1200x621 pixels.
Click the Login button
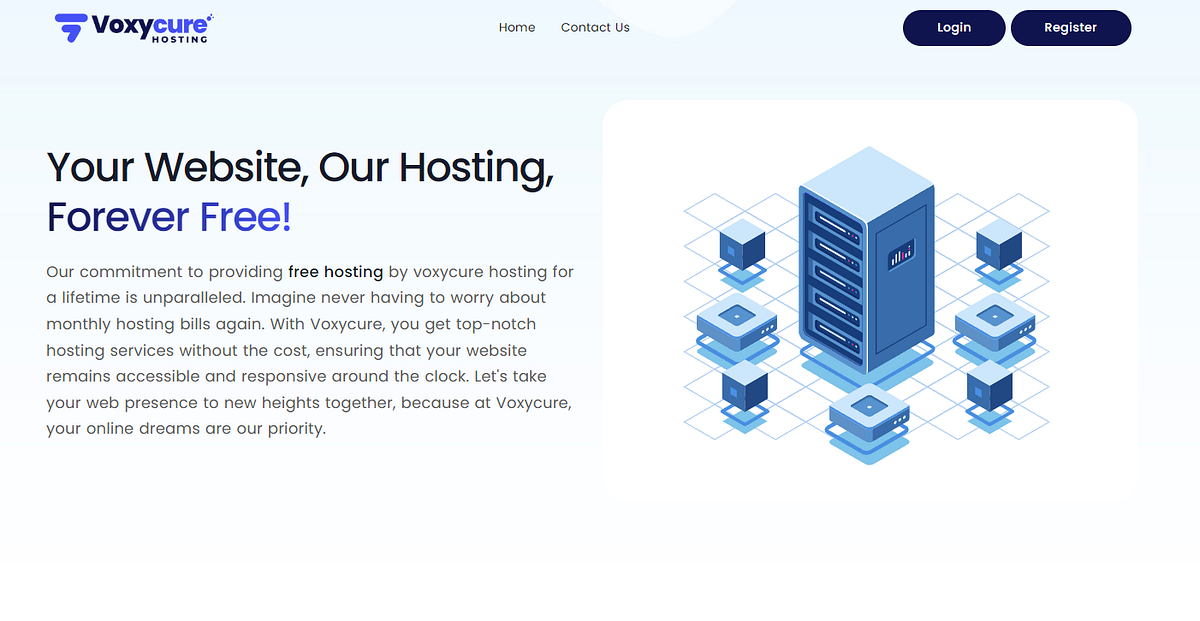tap(953, 28)
